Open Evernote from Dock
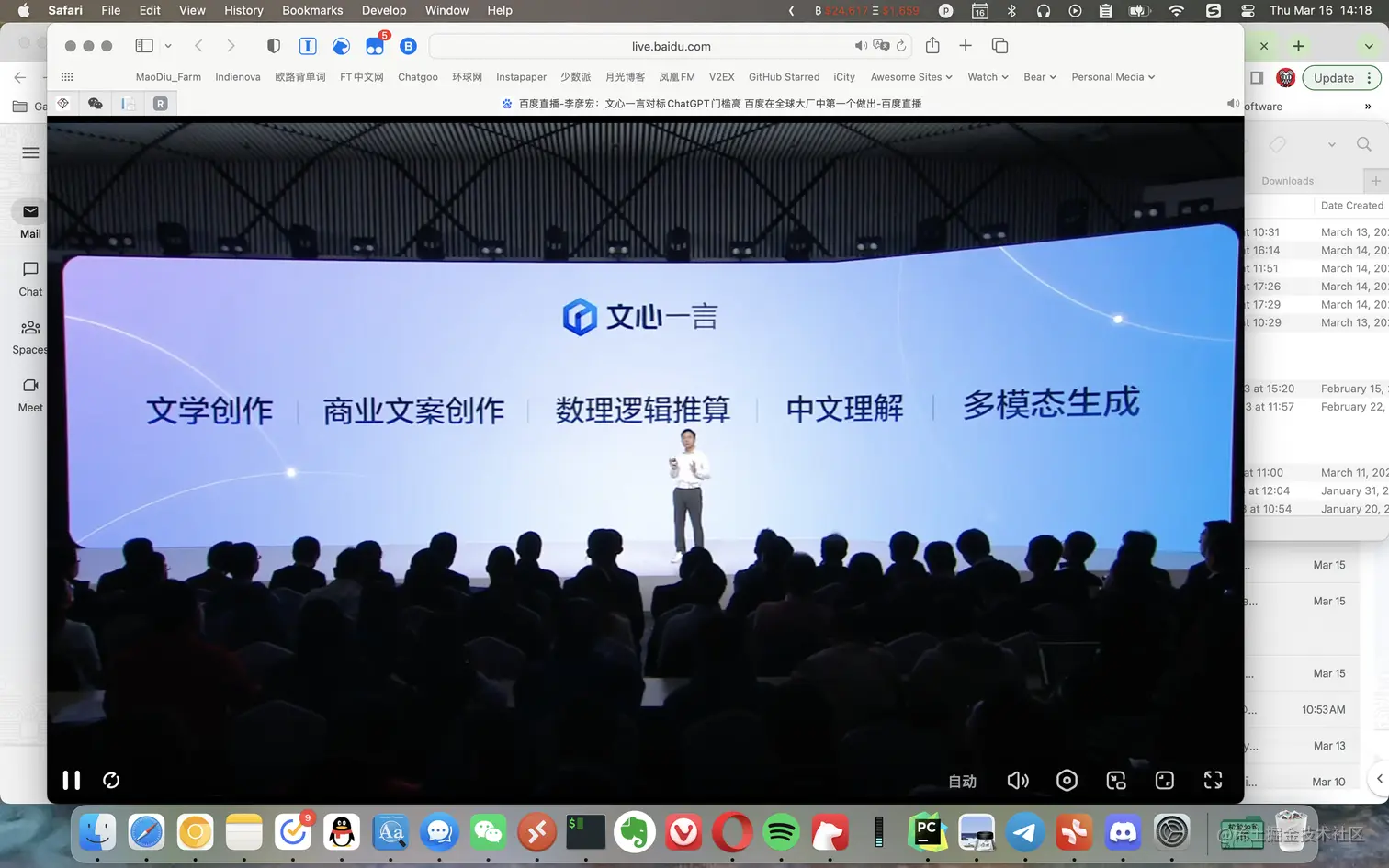1389x868 pixels. pyautogui.click(x=635, y=833)
